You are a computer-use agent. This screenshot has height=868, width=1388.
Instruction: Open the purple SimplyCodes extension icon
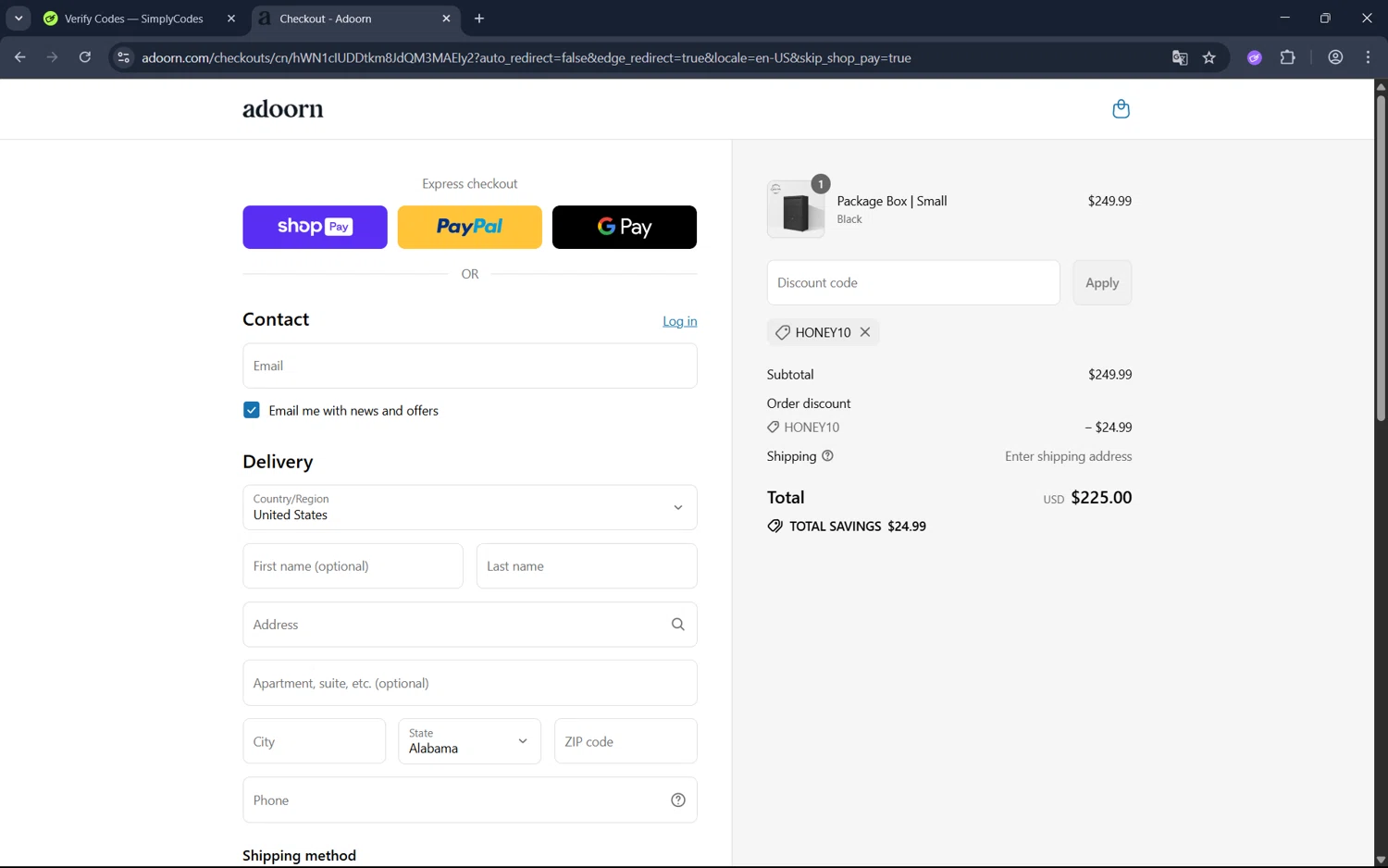(x=1255, y=57)
